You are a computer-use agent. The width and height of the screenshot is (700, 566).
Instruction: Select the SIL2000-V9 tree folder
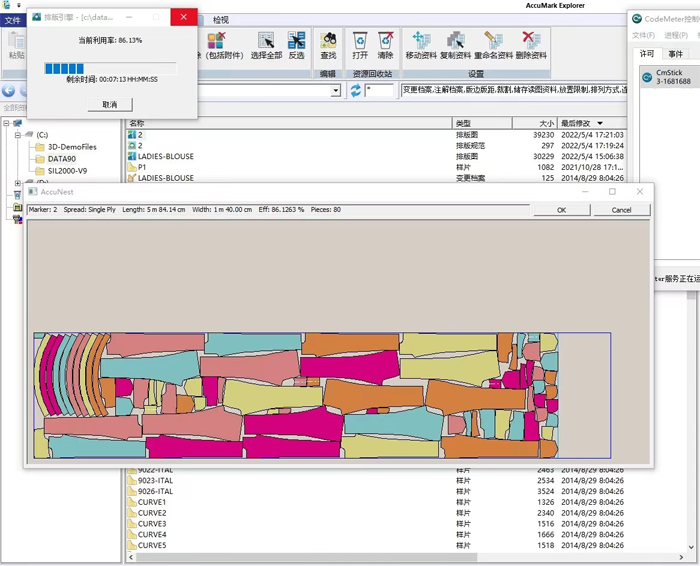click(x=67, y=171)
